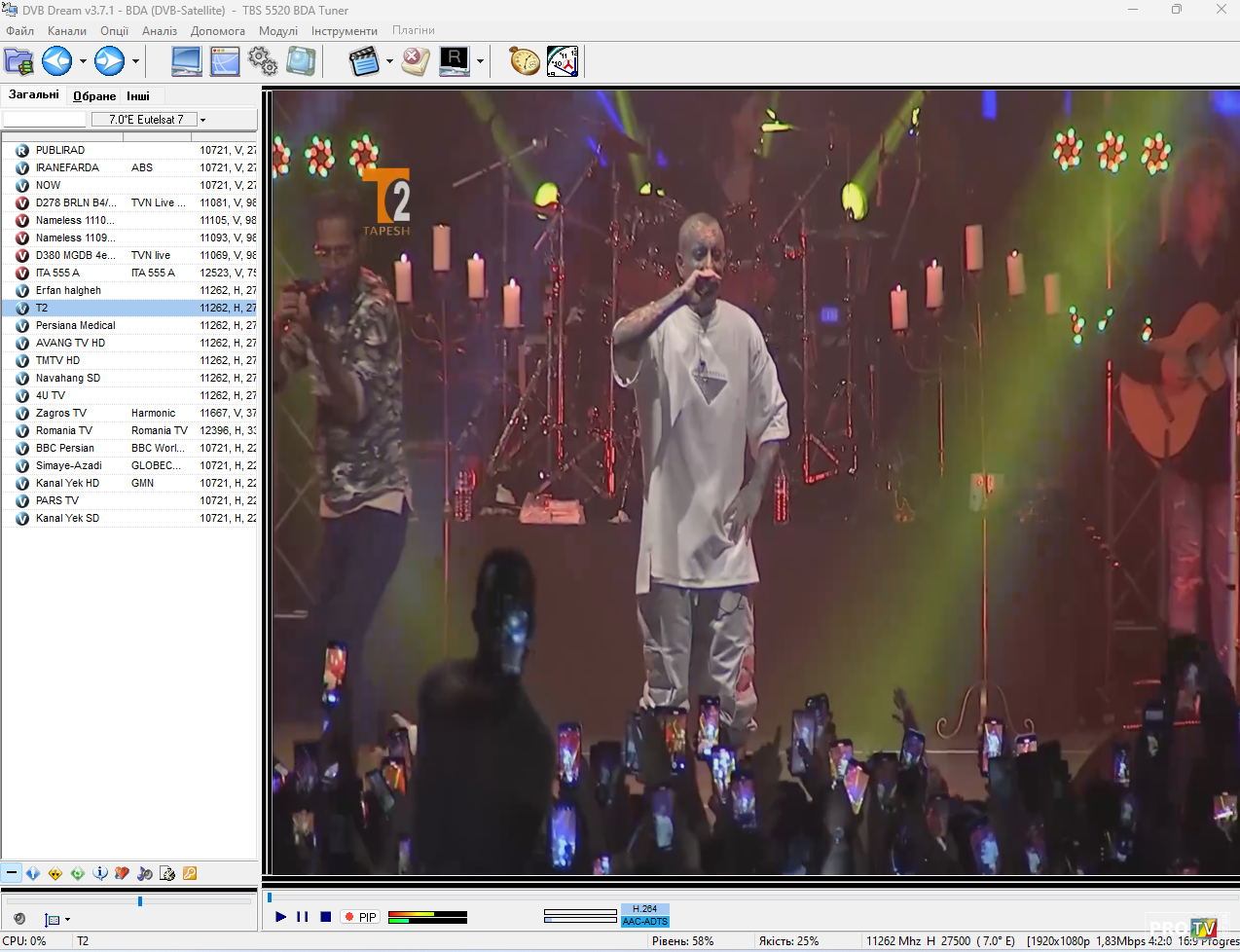Toggle the mute speaker icon
1240x952 pixels.
[19, 919]
